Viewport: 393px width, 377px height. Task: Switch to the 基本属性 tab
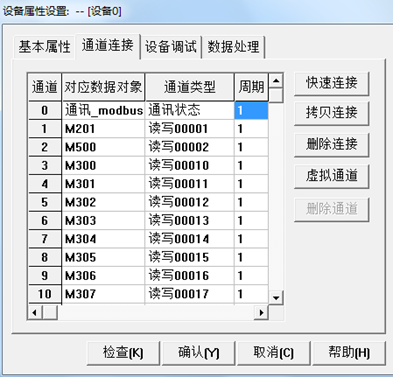[x=44, y=47]
